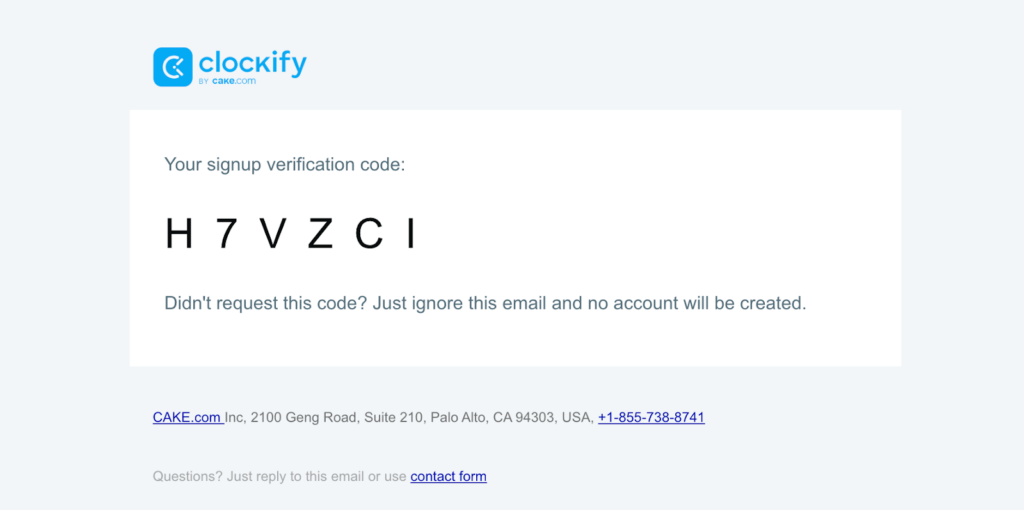Click the Clockify wordmark text
The image size is (1024, 511).
(x=252, y=62)
